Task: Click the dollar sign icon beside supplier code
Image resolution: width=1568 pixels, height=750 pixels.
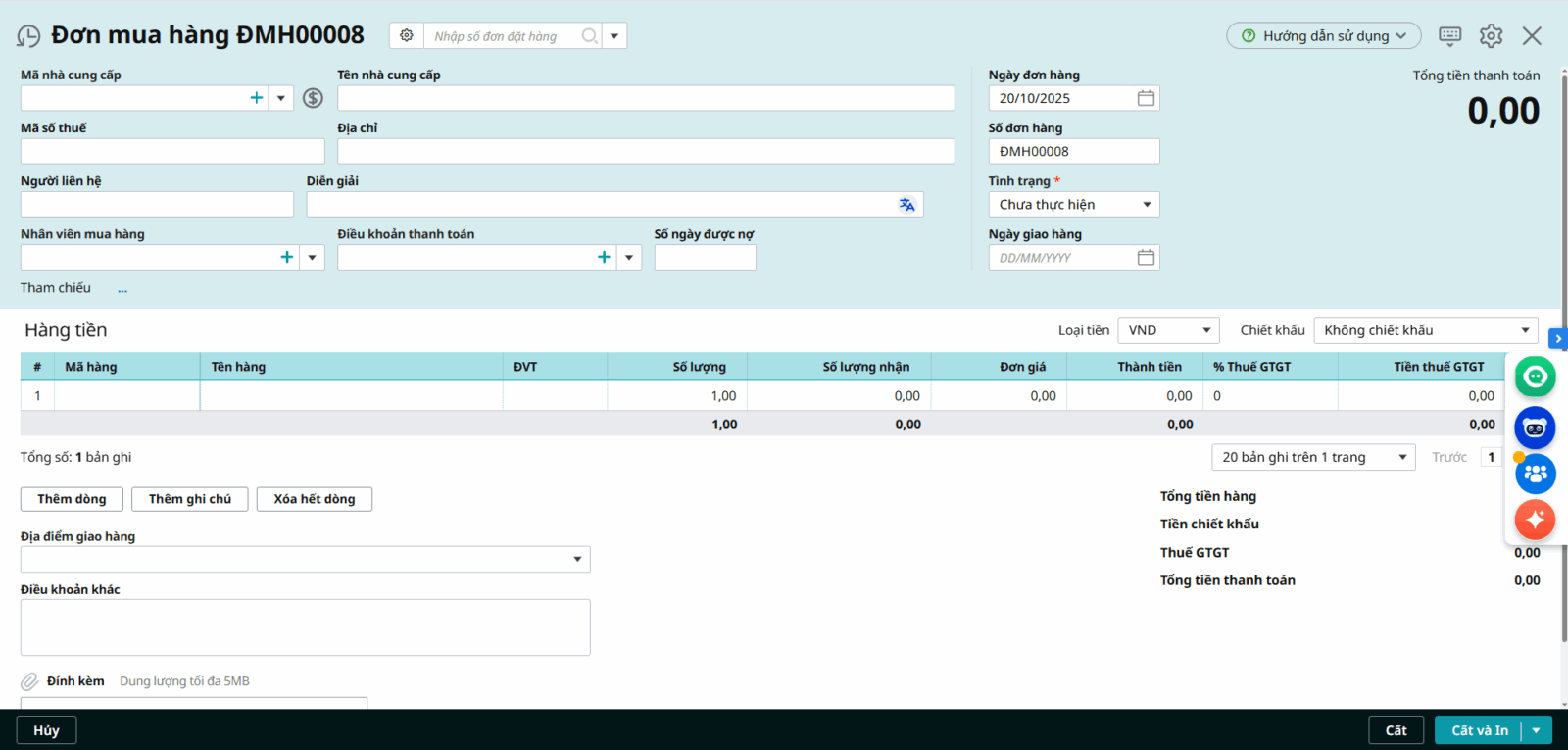Action: tap(313, 98)
